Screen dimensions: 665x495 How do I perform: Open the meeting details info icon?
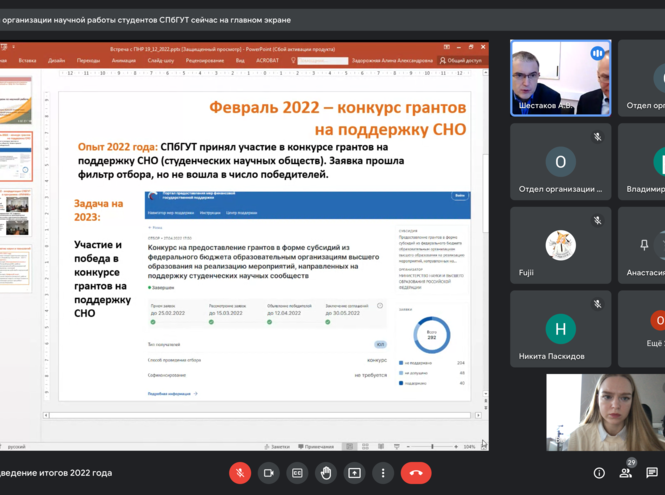599,473
